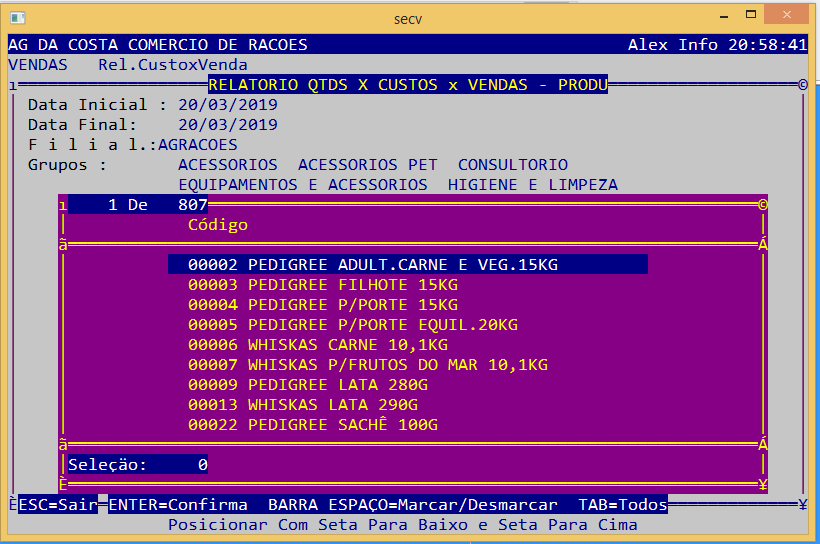Click the Data Inicial value 20/03/2019

pos(228,105)
